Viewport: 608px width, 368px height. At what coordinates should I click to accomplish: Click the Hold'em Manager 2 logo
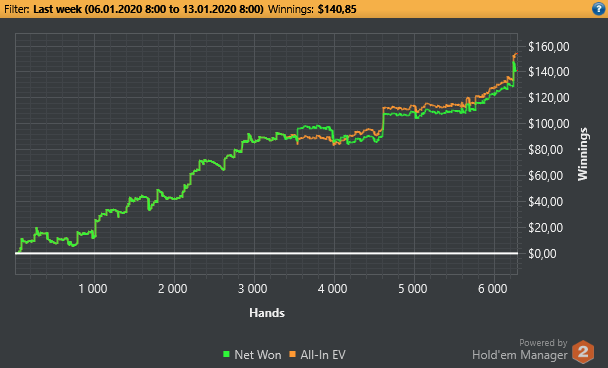(583, 352)
